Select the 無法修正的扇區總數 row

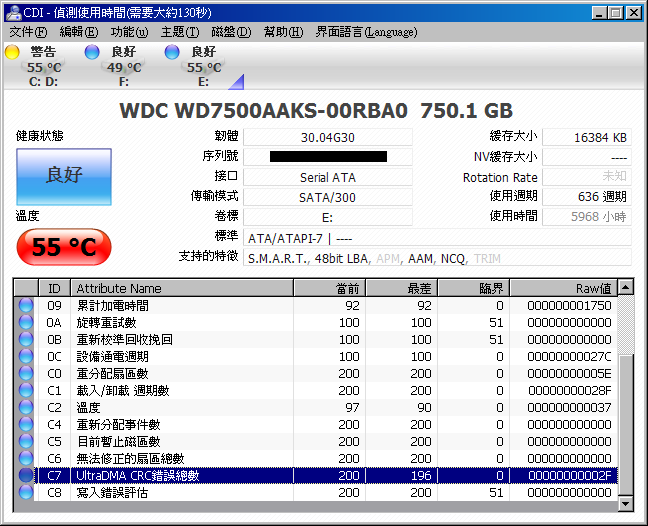pyautogui.click(x=316, y=458)
